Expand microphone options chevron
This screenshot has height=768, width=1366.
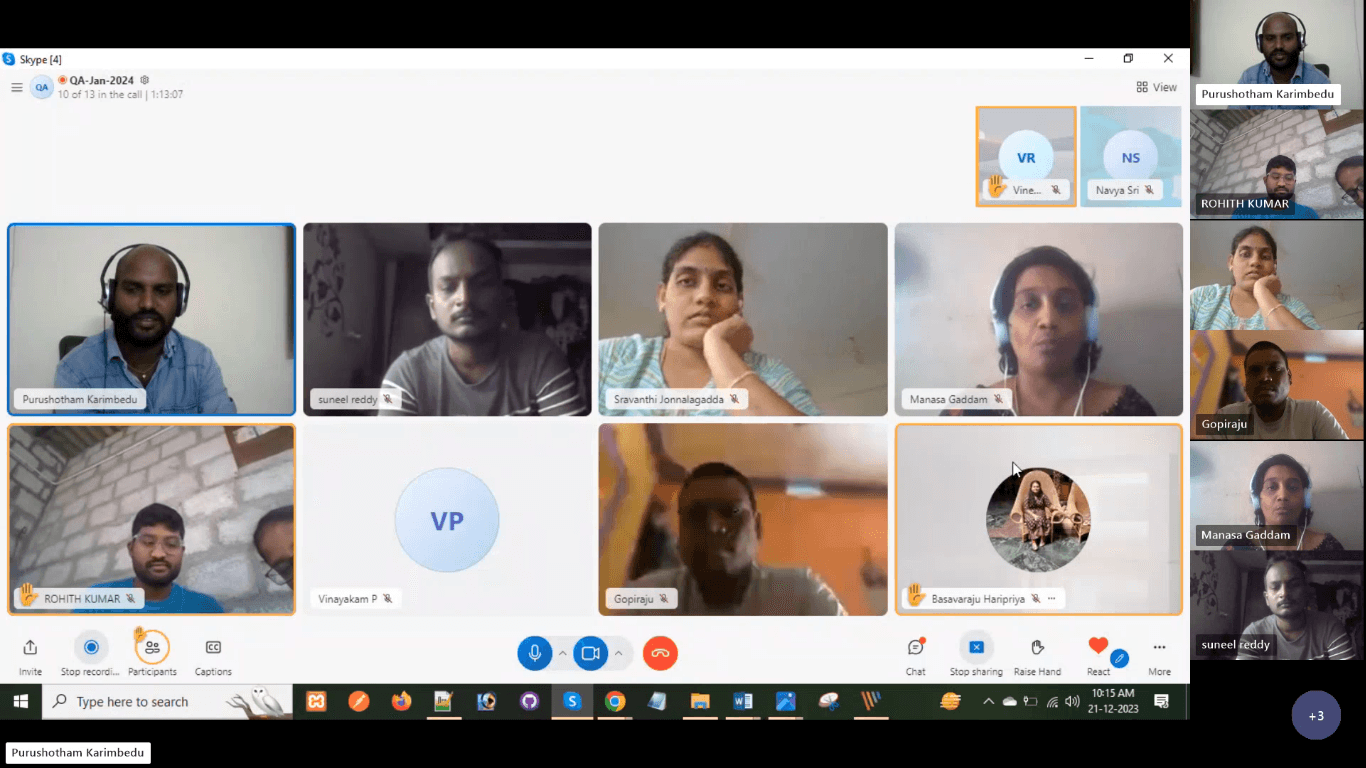point(562,653)
